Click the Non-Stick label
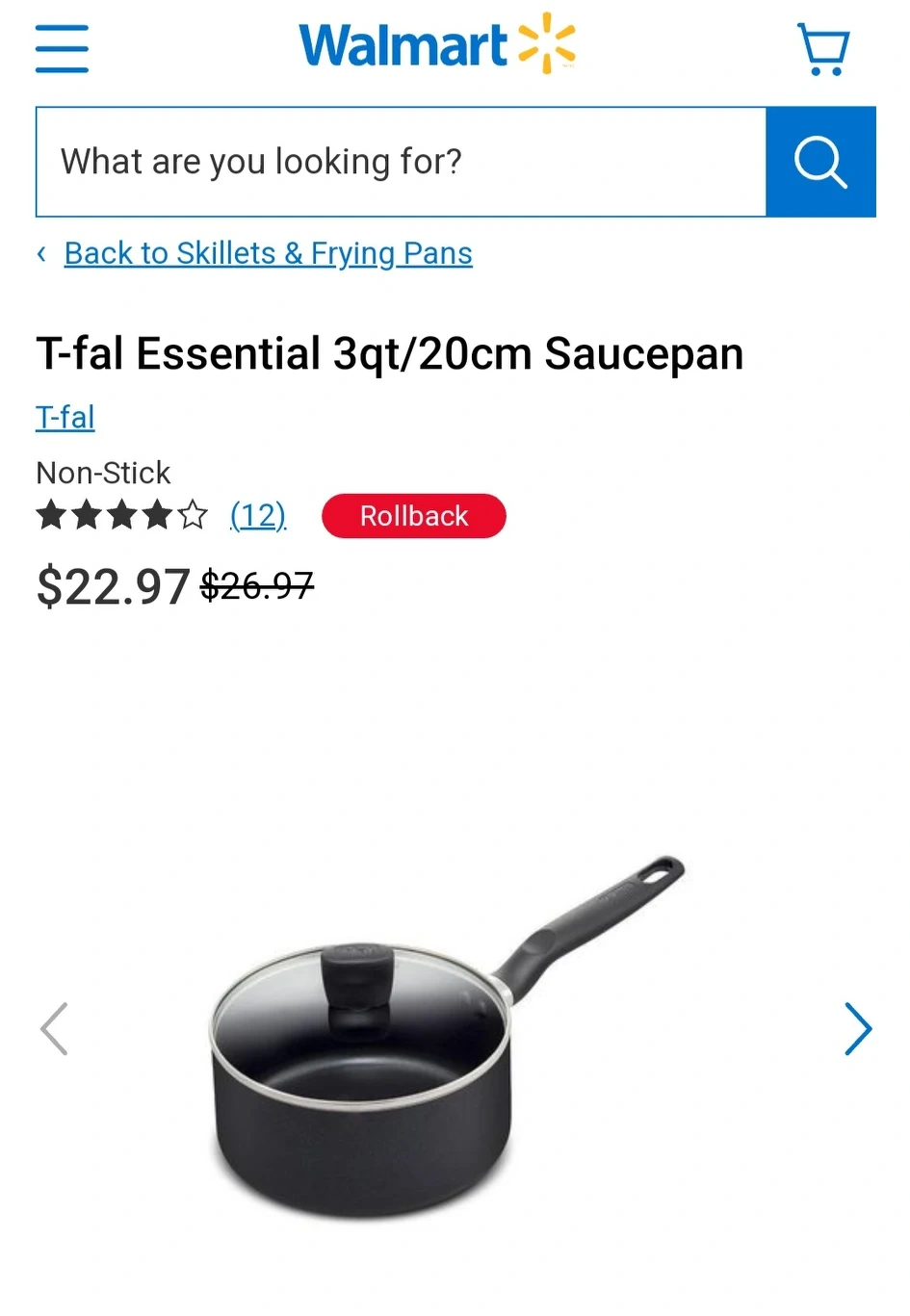Image resolution: width=910 pixels, height=1316 pixels. [103, 473]
